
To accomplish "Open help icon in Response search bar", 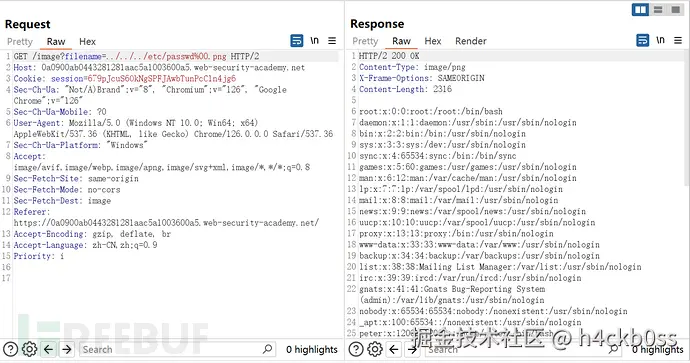I will (356, 349).
